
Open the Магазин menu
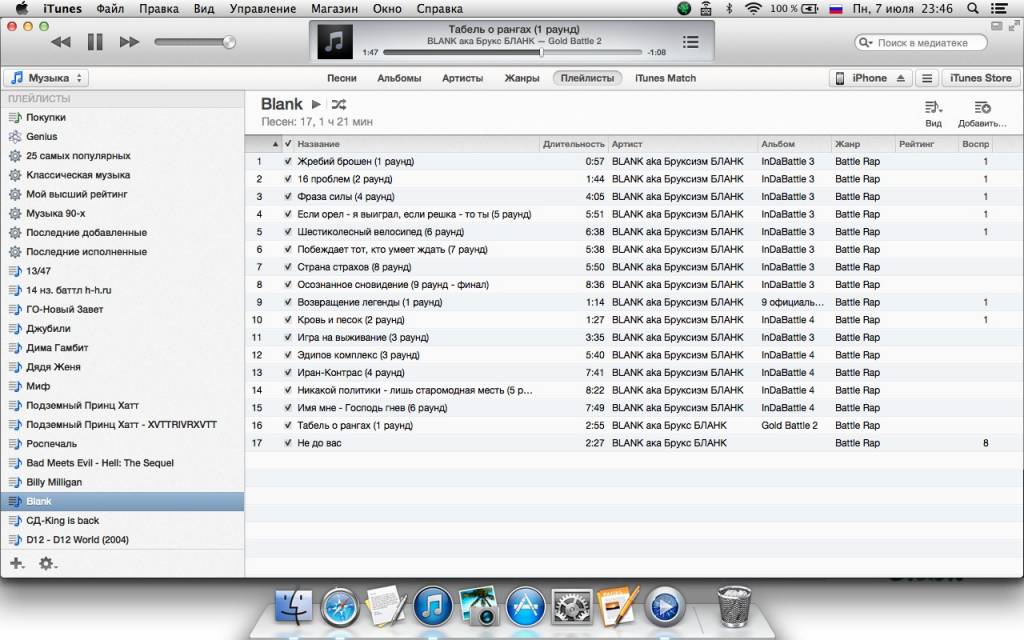tap(334, 8)
